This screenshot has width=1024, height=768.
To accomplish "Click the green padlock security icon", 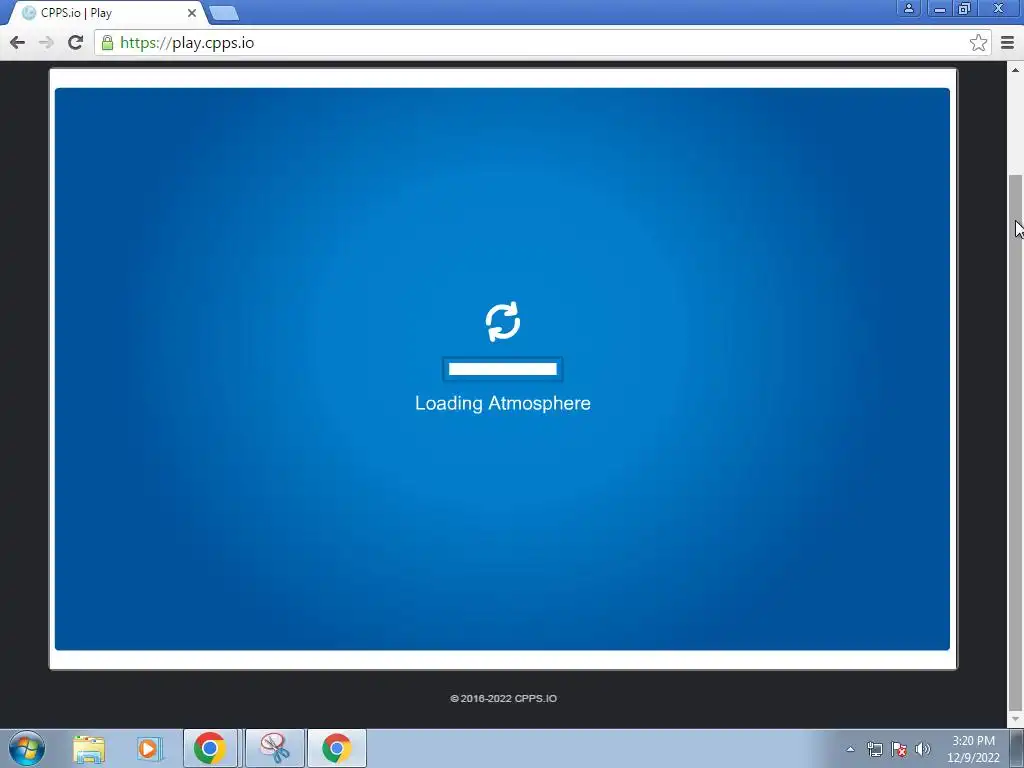I will click(x=107, y=43).
